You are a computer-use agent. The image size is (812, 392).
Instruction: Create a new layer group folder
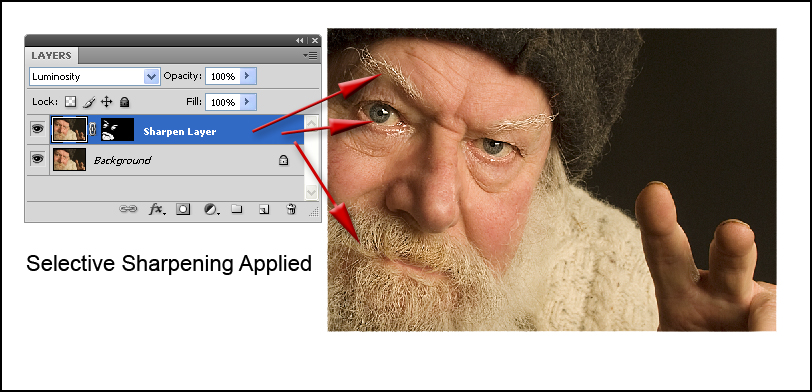coord(237,209)
